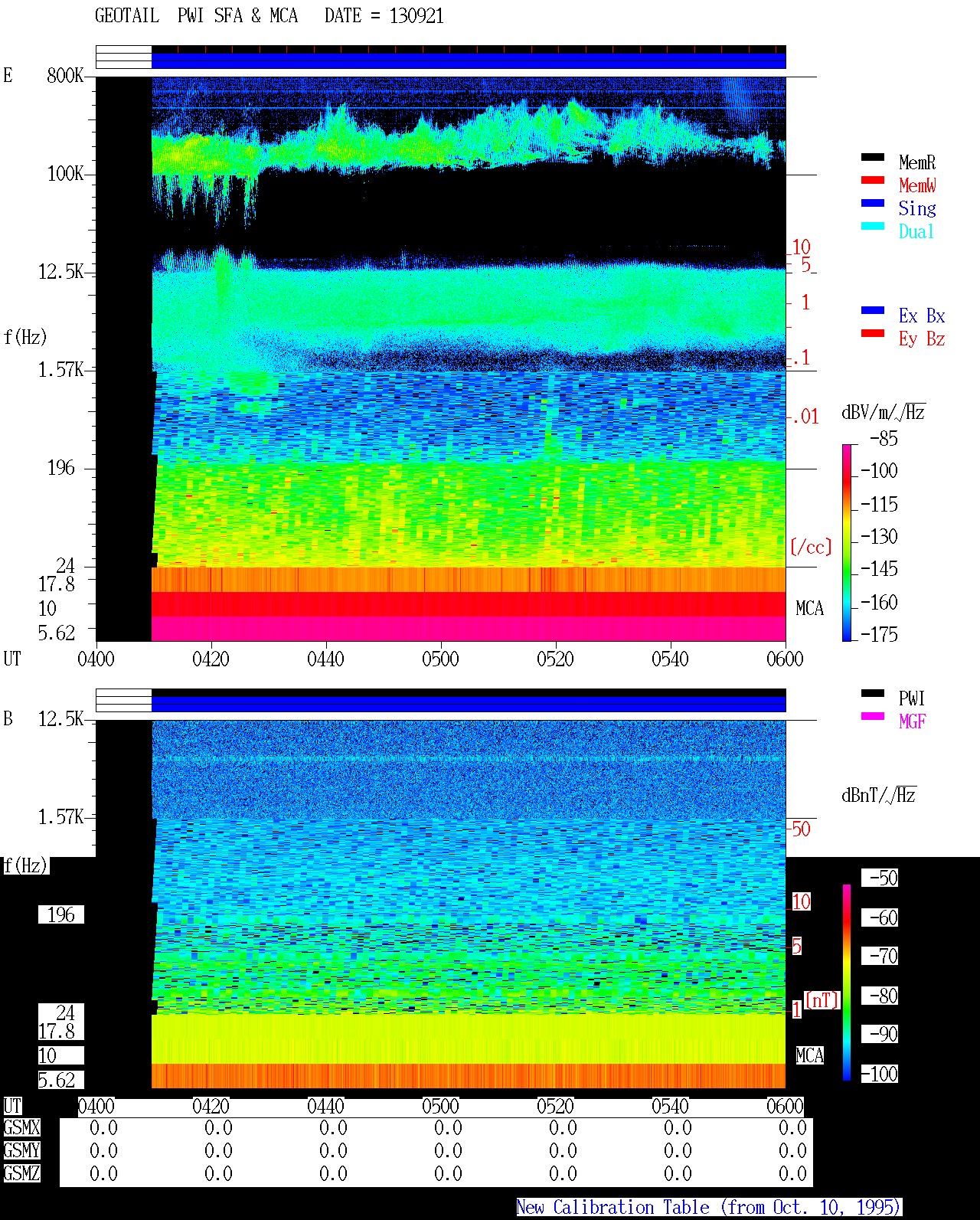Click the [nT] unit label

click(x=822, y=1000)
